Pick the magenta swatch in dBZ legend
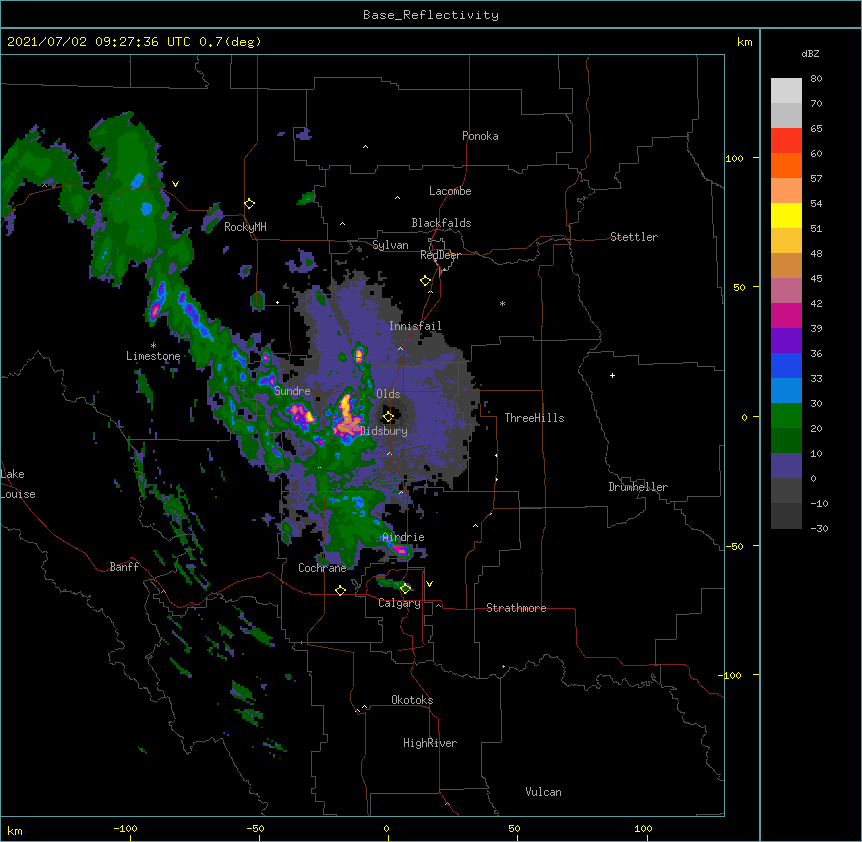The height and width of the screenshot is (842, 862). tap(786, 315)
